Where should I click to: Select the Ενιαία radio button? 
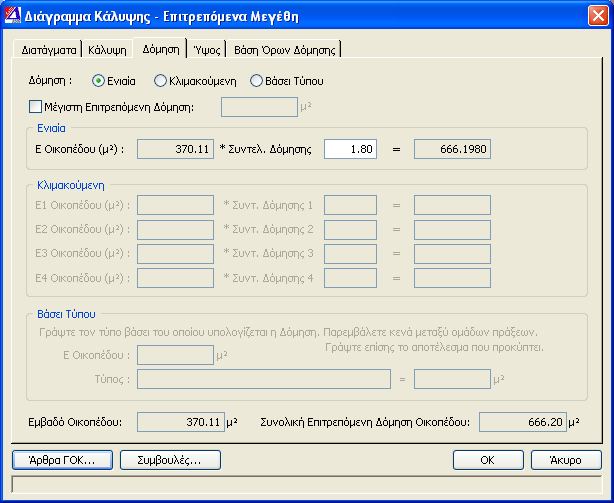point(98,80)
